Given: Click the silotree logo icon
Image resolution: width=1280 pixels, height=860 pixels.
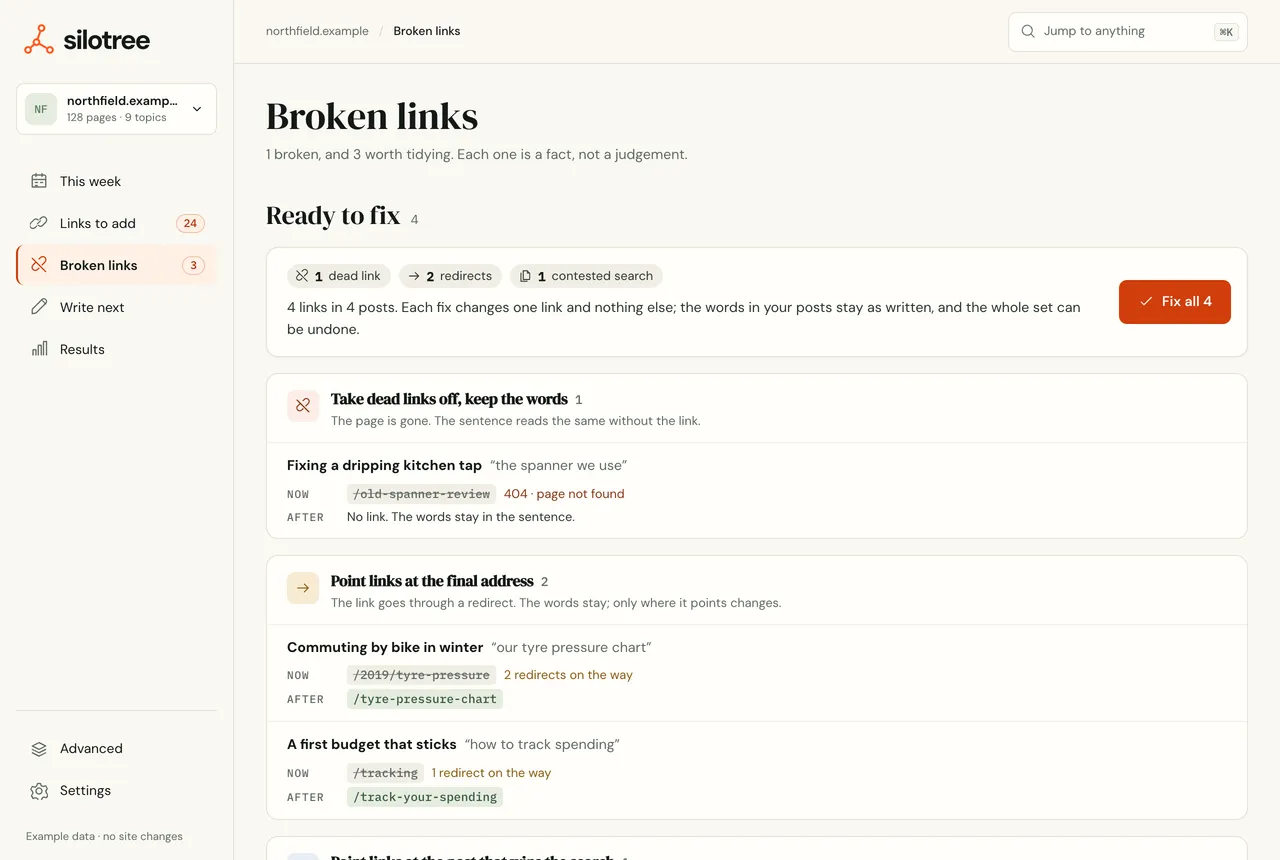Looking at the screenshot, I should coord(39,40).
